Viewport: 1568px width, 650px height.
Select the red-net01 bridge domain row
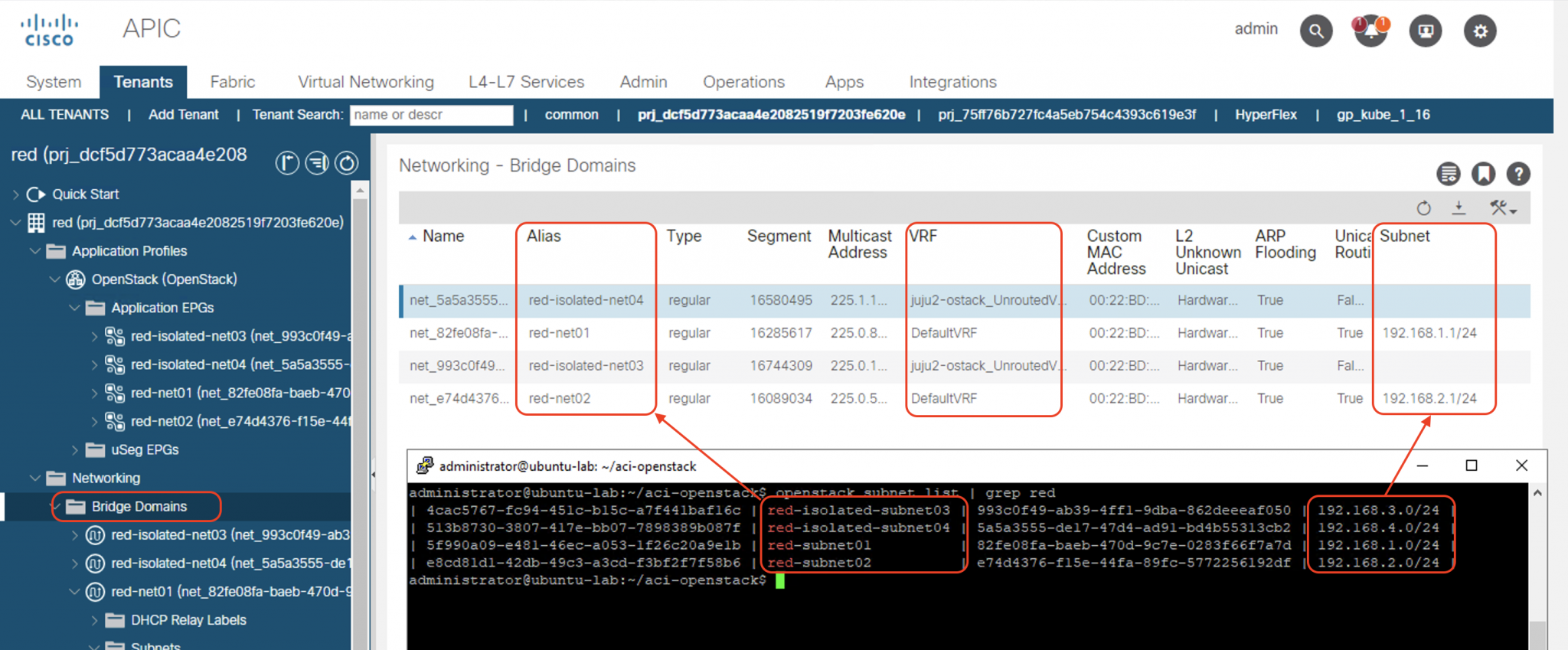click(965, 333)
